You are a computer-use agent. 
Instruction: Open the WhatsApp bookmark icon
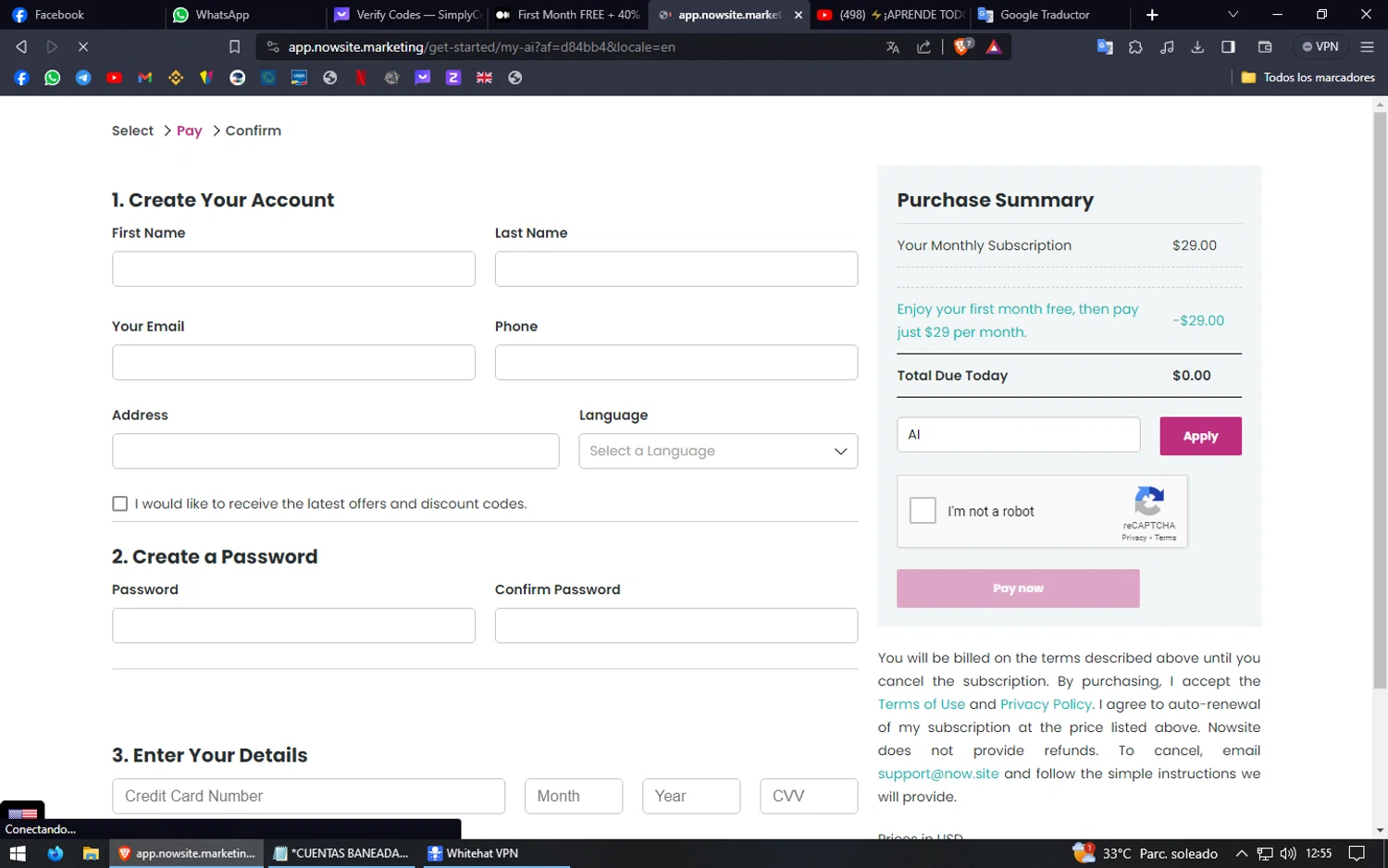click(53, 78)
